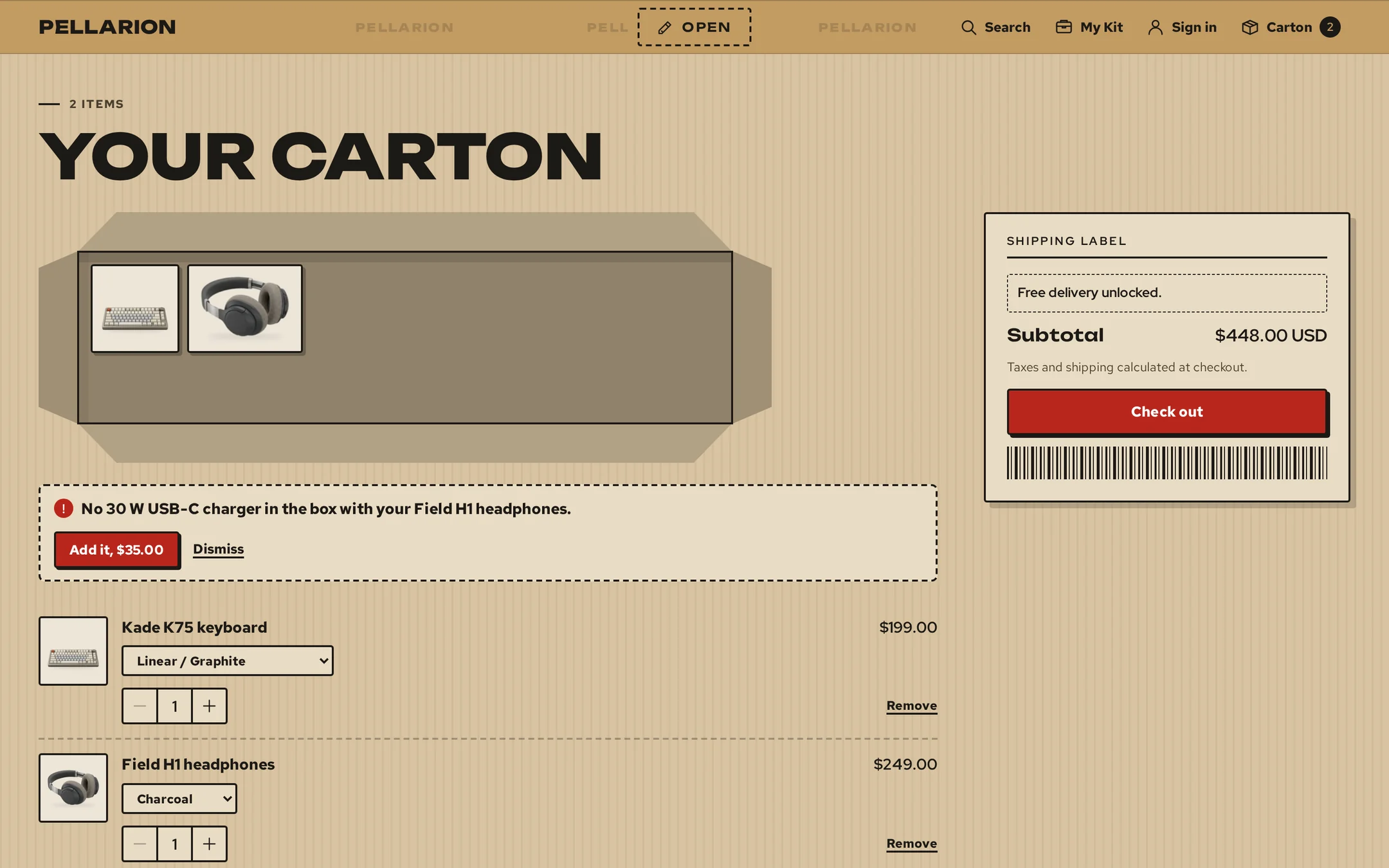Click the PELLARION logo
Viewport: 1389px width, 868px height.
pos(107,27)
